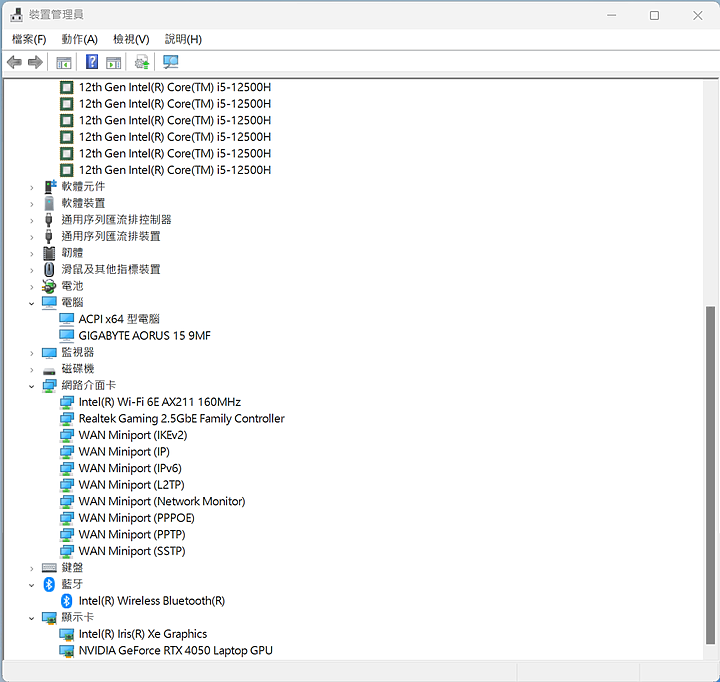This screenshot has width=720, height=682.
Task: Select WAN Miniport (IKEv2)
Action: point(133,435)
